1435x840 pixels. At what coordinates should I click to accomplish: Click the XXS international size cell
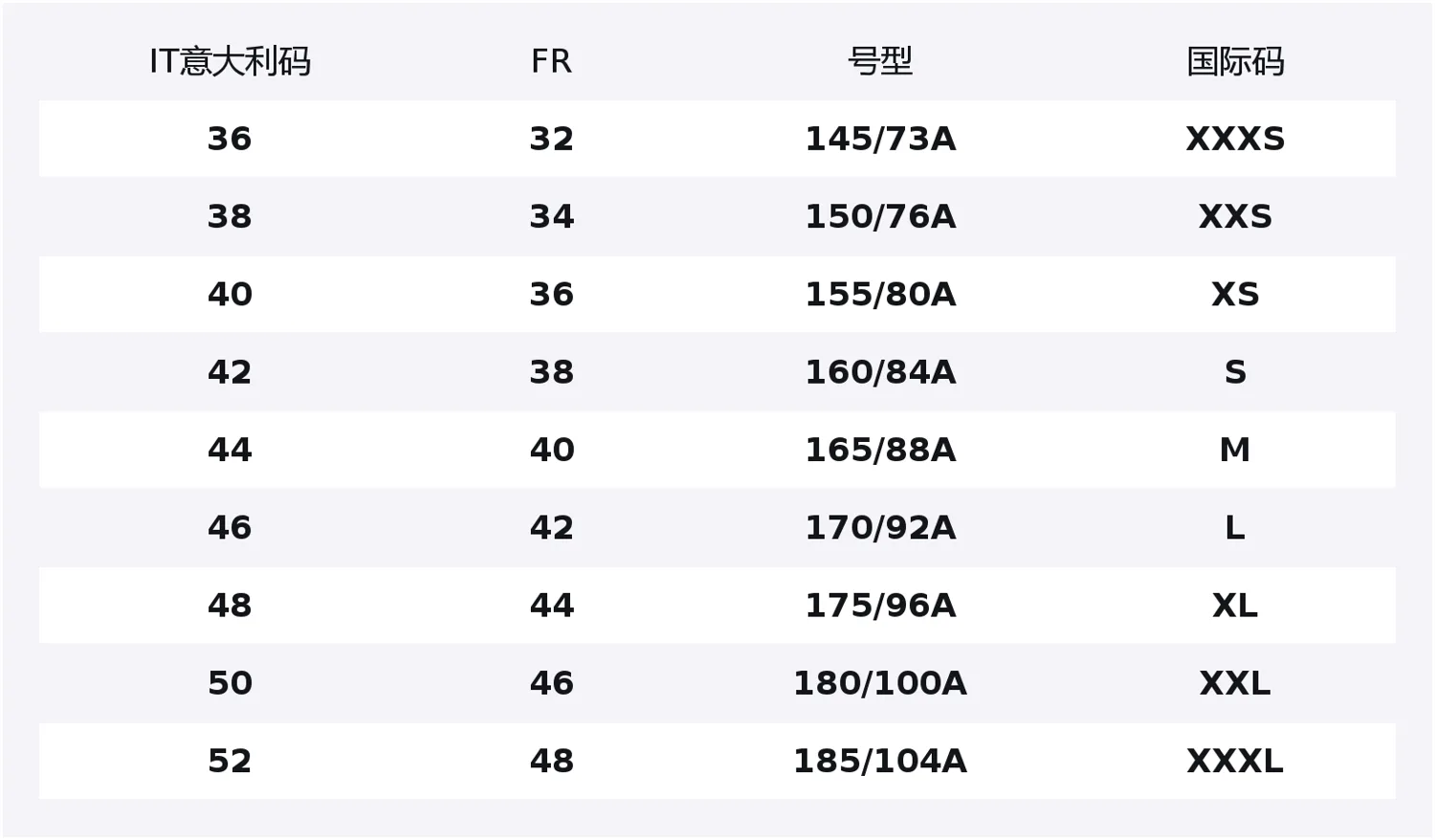click(1235, 216)
